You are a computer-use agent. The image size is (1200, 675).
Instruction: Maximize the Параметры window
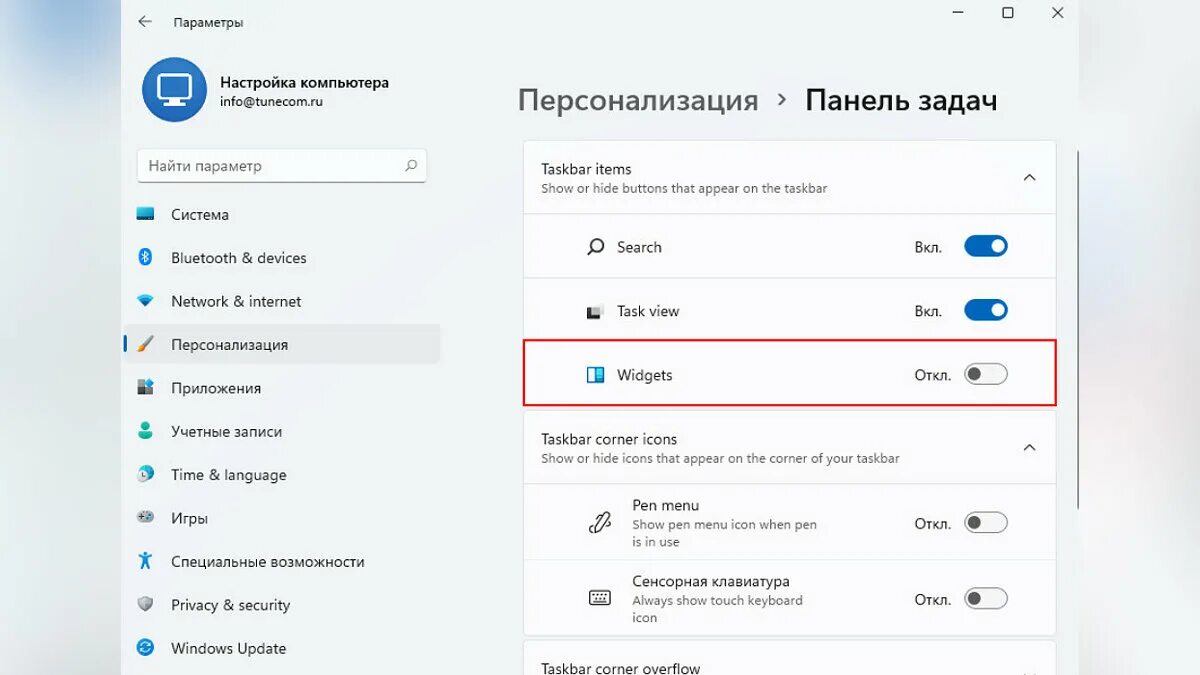point(1008,13)
